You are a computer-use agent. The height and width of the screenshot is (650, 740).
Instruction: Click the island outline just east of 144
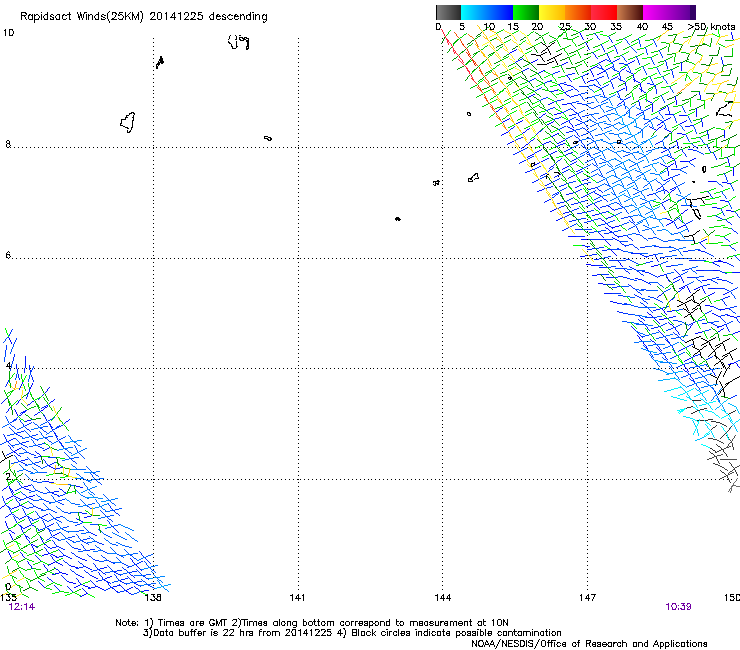click(x=473, y=177)
